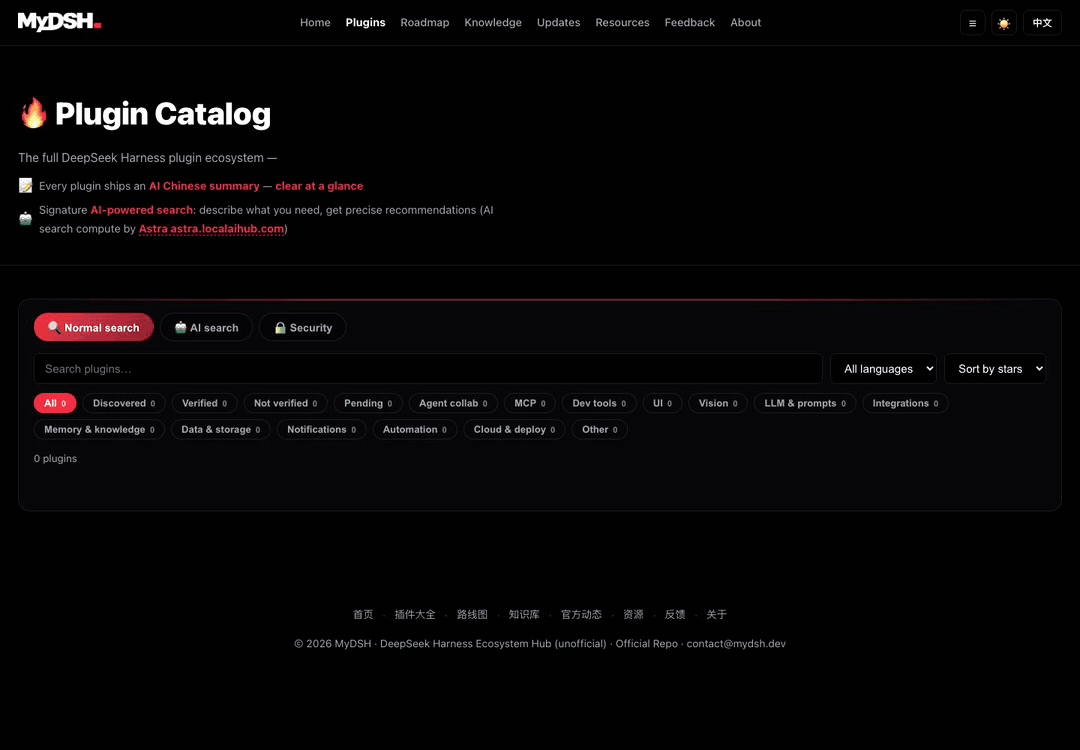
Task: Open the Sort by stars dropdown
Action: point(995,368)
